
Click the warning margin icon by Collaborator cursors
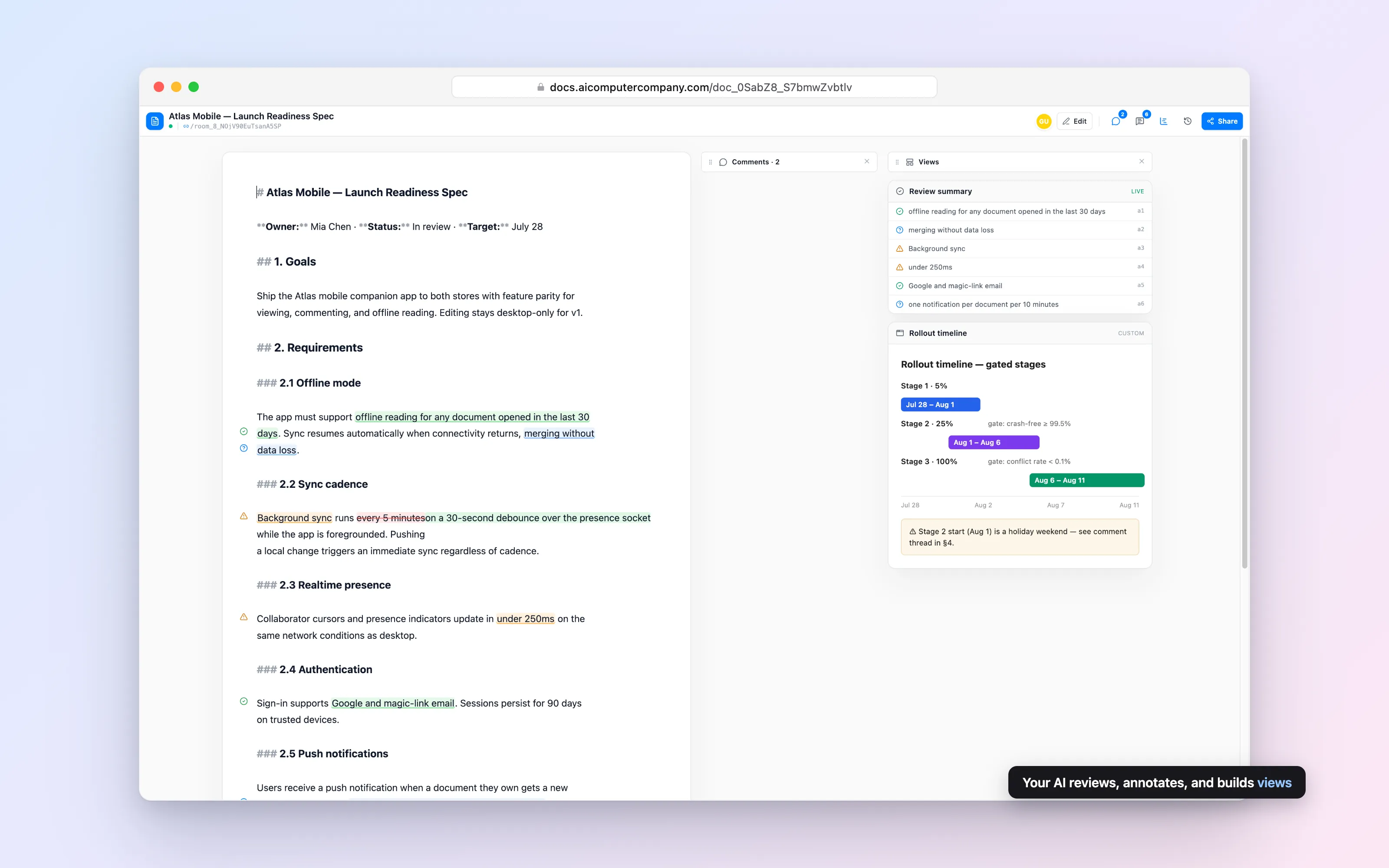(x=244, y=617)
